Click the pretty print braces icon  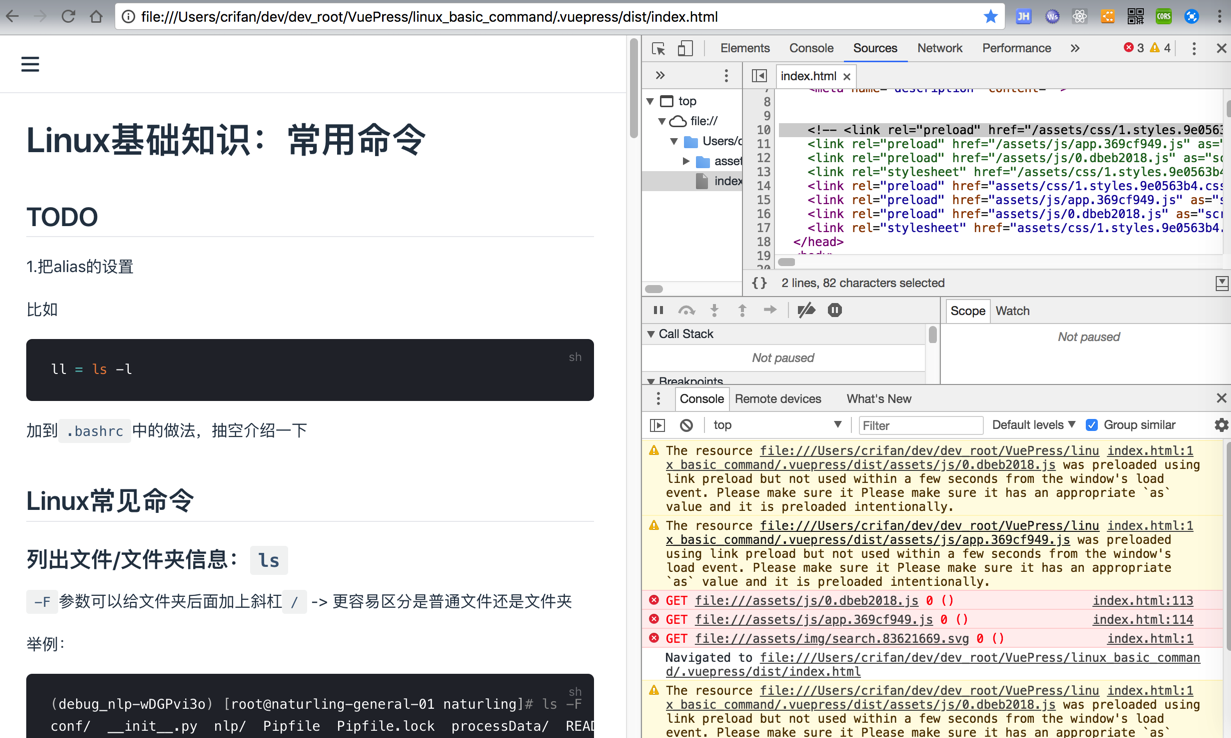pos(759,283)
